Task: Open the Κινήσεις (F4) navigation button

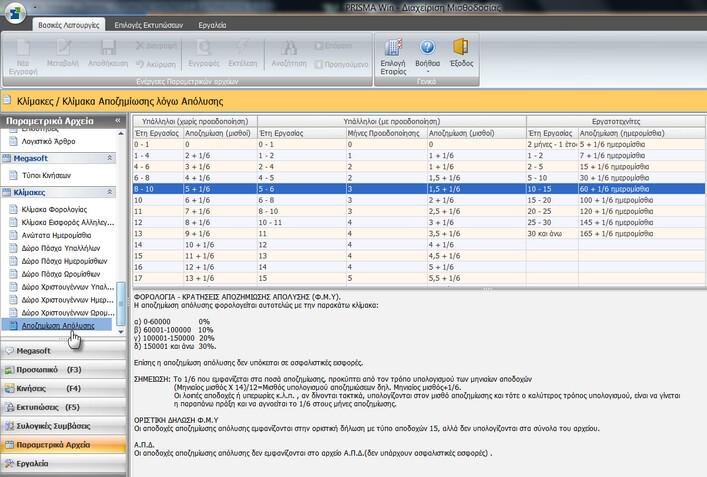Action: 64,388
